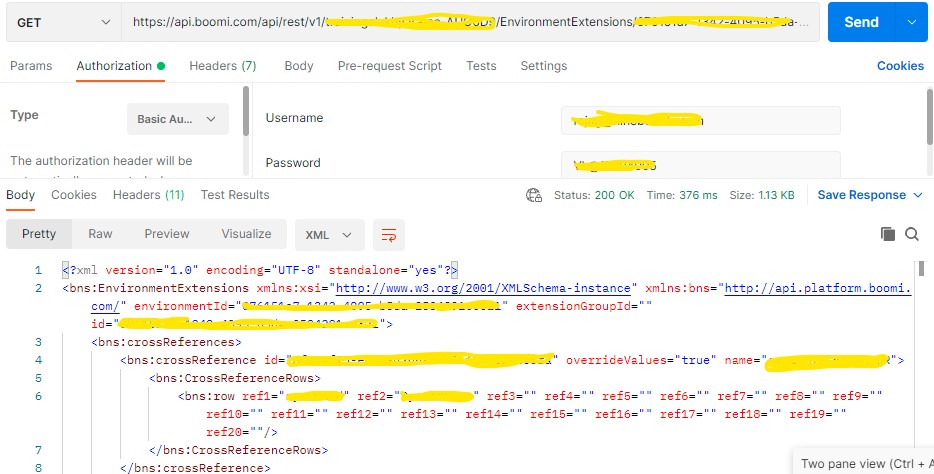934x474 pixels.
Task: Open the response search magnifier icon
Action: coord(912,234)
